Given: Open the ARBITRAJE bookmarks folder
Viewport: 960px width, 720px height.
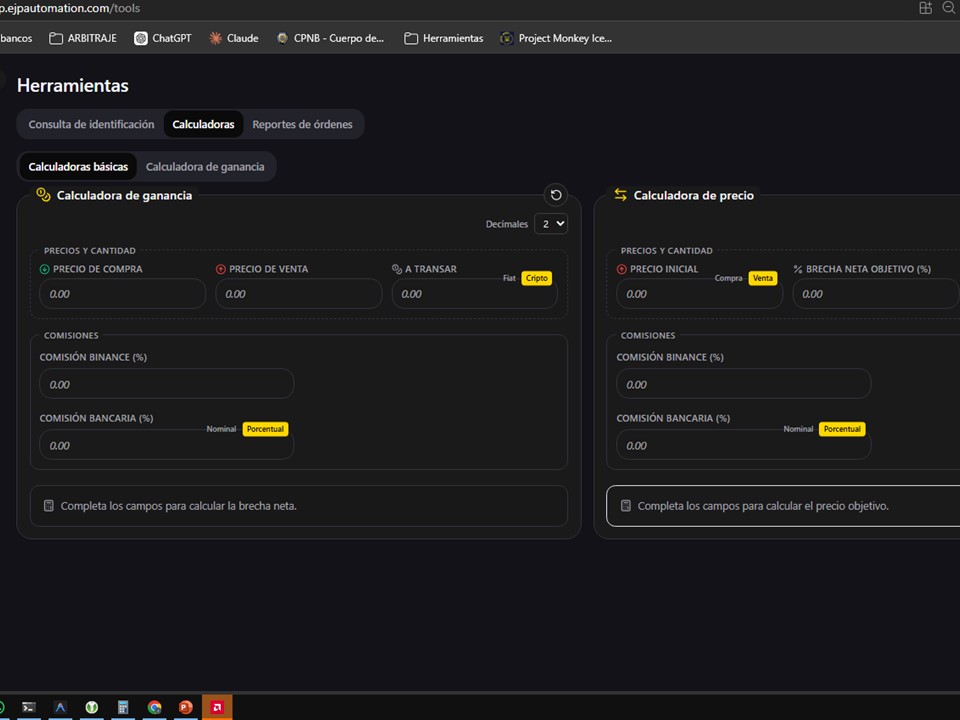Looking at the screenshot, I should (x=83, y=38).
